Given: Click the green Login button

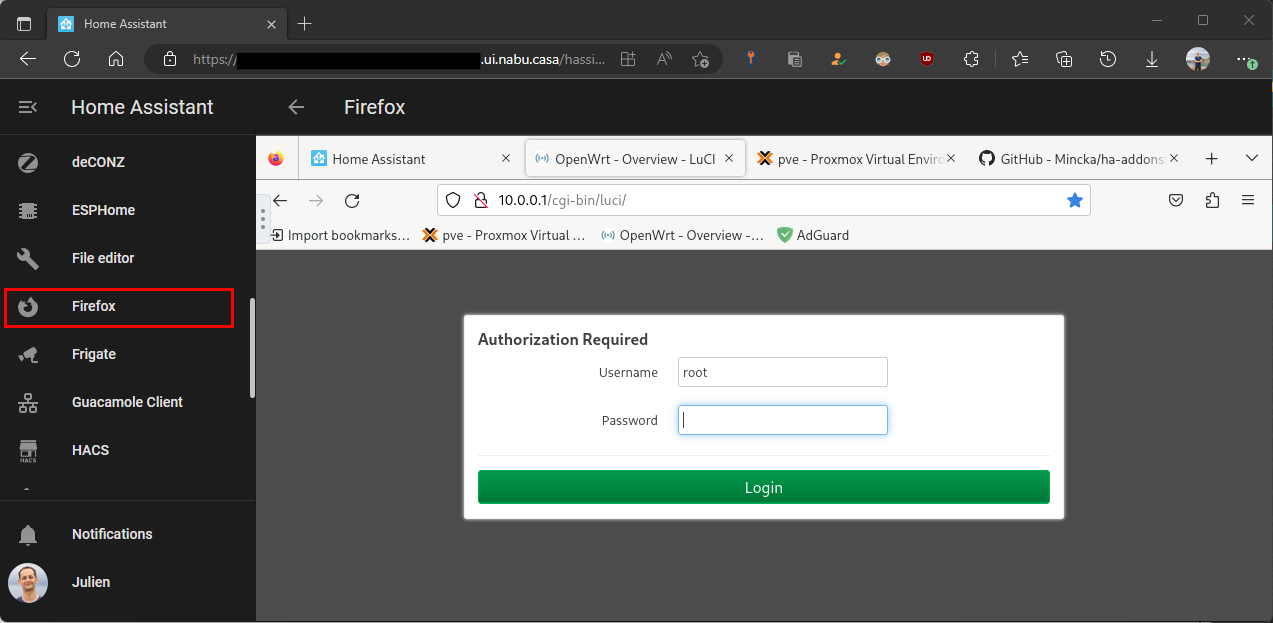Looking at the screenshot, I should [764, 487].
